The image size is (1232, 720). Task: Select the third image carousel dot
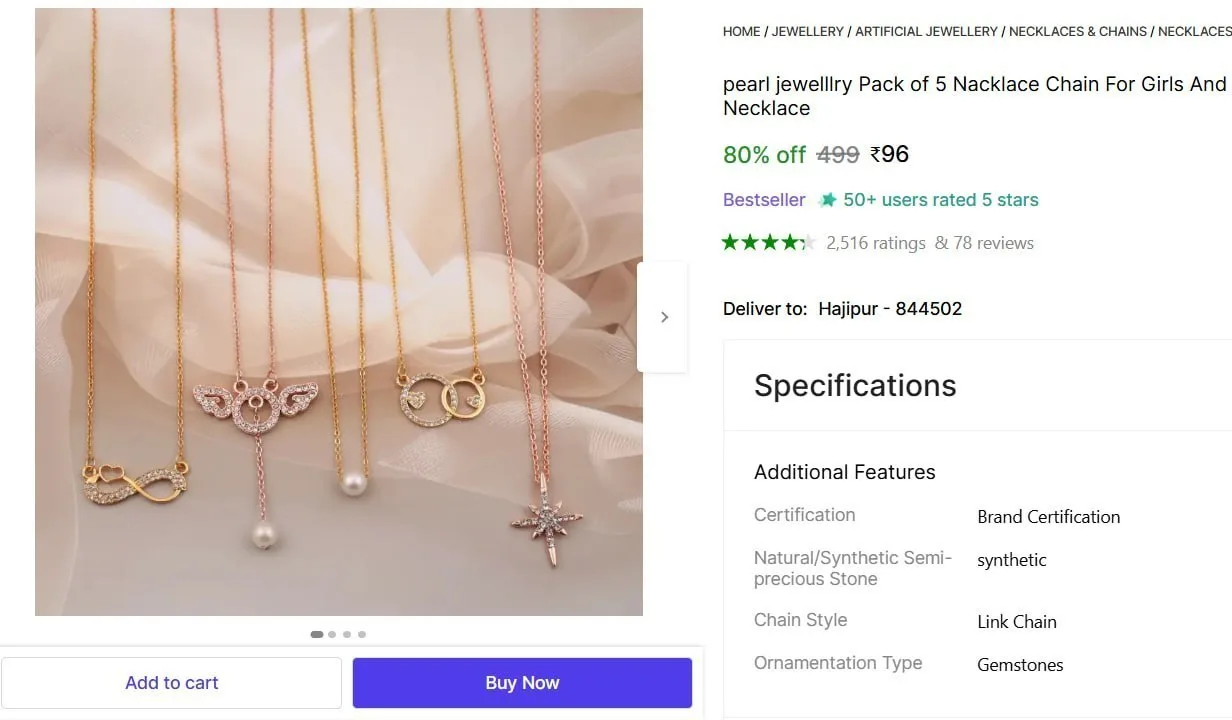347,634
